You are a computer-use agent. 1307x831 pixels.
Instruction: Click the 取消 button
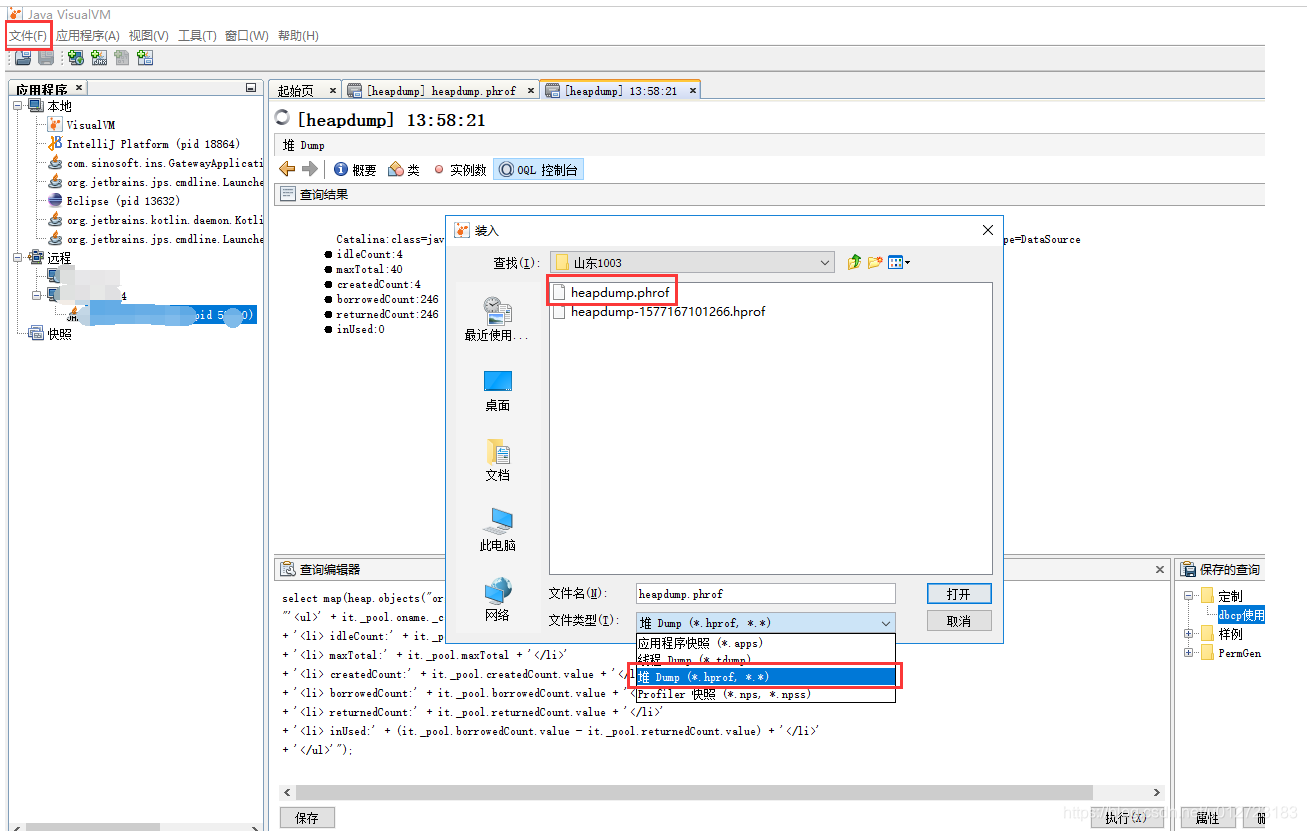point(958,621)
